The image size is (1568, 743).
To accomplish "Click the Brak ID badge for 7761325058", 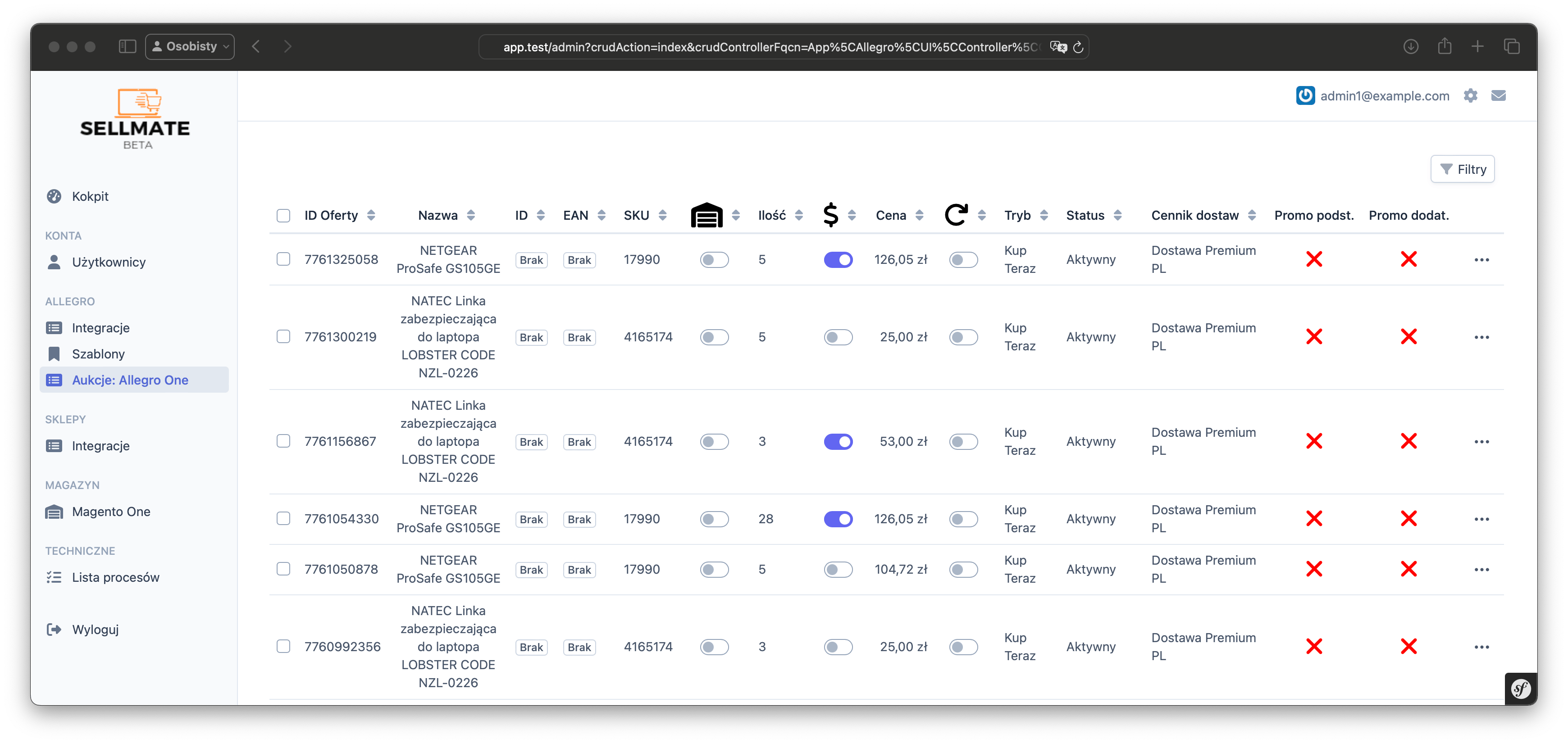I will point(531,260).
